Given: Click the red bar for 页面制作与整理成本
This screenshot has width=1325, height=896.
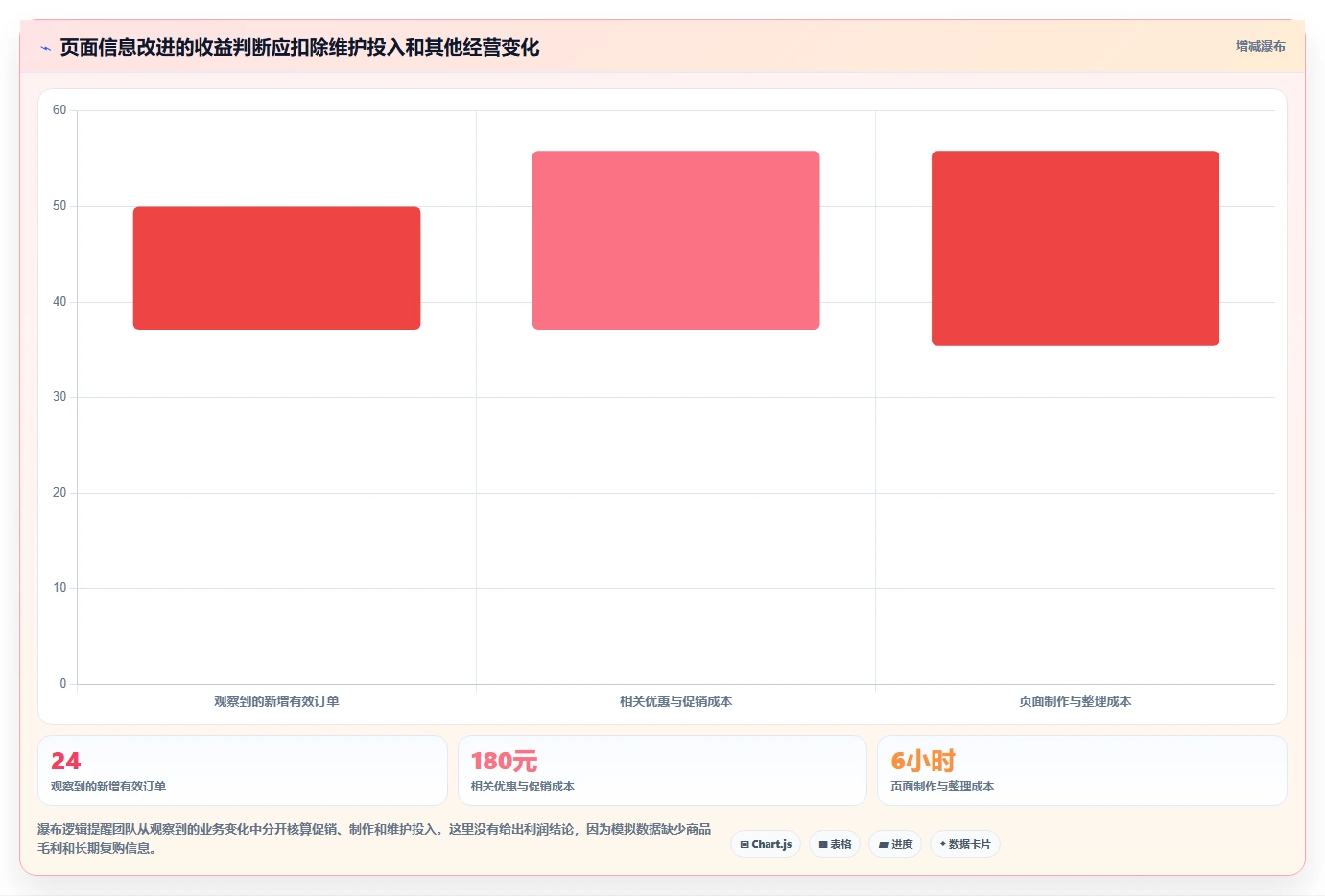Looking at the screenshot, I should [1075, 248].
